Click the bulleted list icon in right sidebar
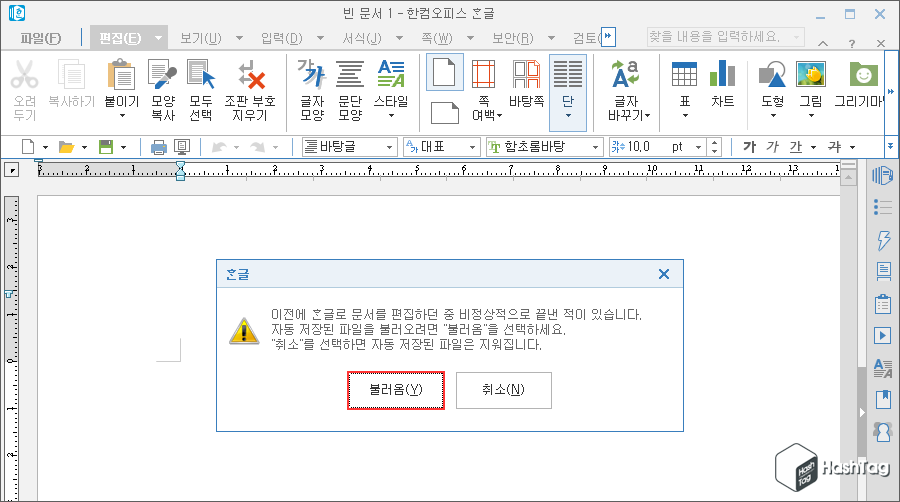This screenshot has width=900, height=502. click(883, 207)
